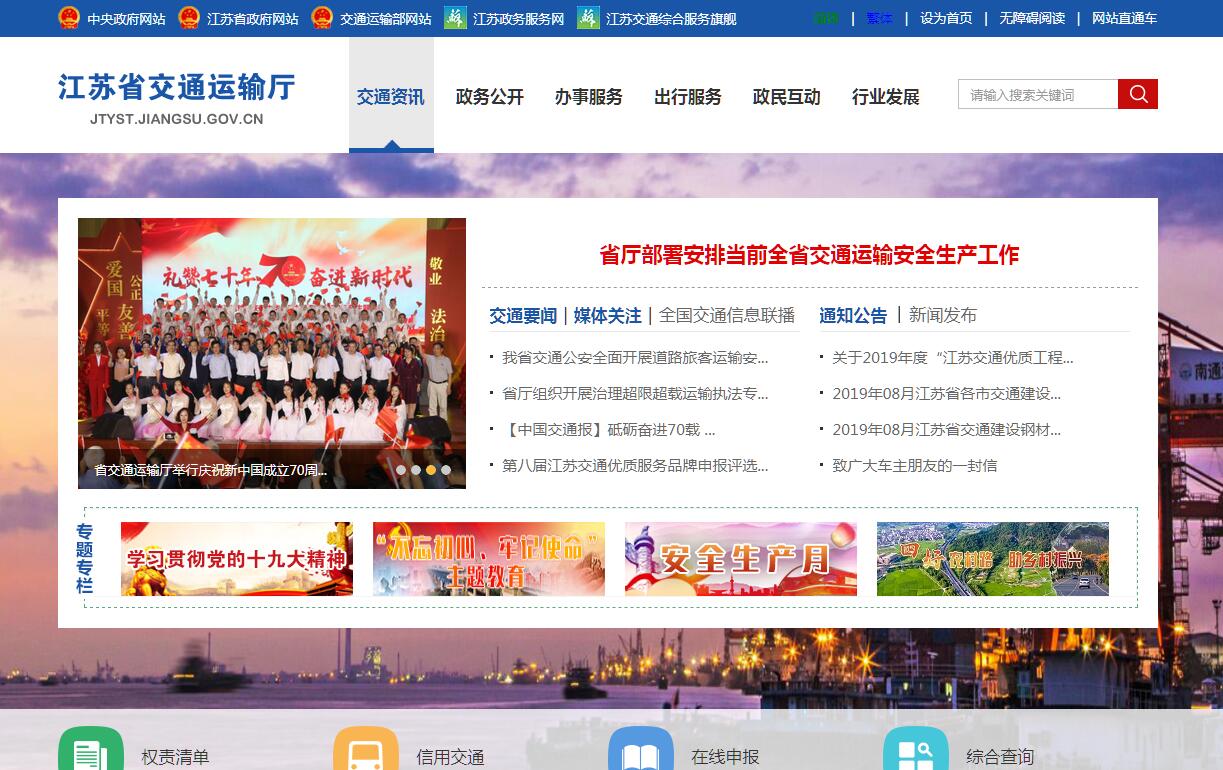
Task: Switch to the 新闻发布 tab
Action: click(x=942, y=316)
